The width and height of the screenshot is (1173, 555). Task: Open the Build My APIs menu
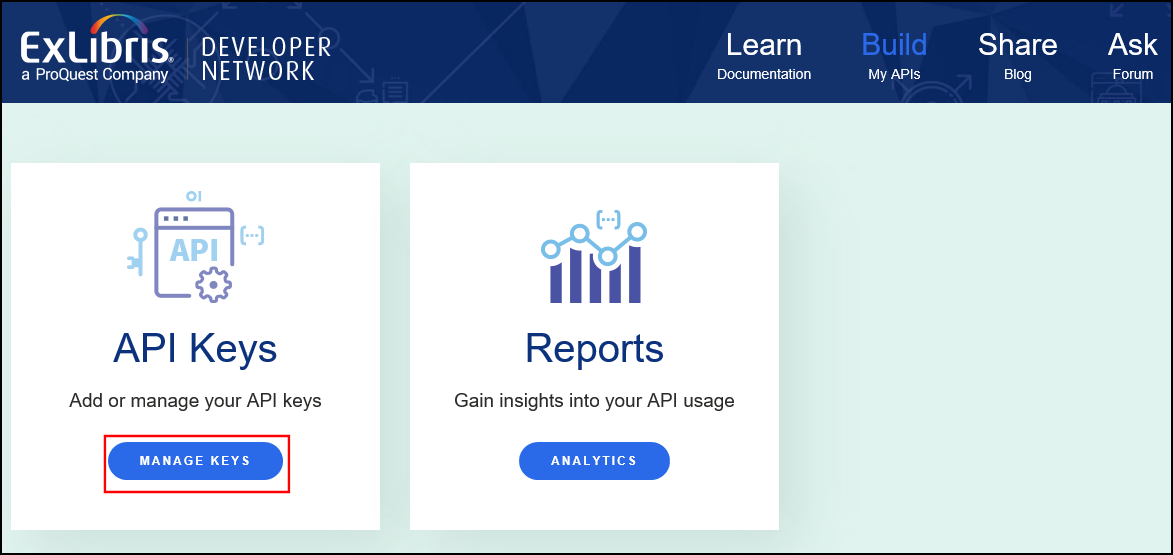[894, 56]
